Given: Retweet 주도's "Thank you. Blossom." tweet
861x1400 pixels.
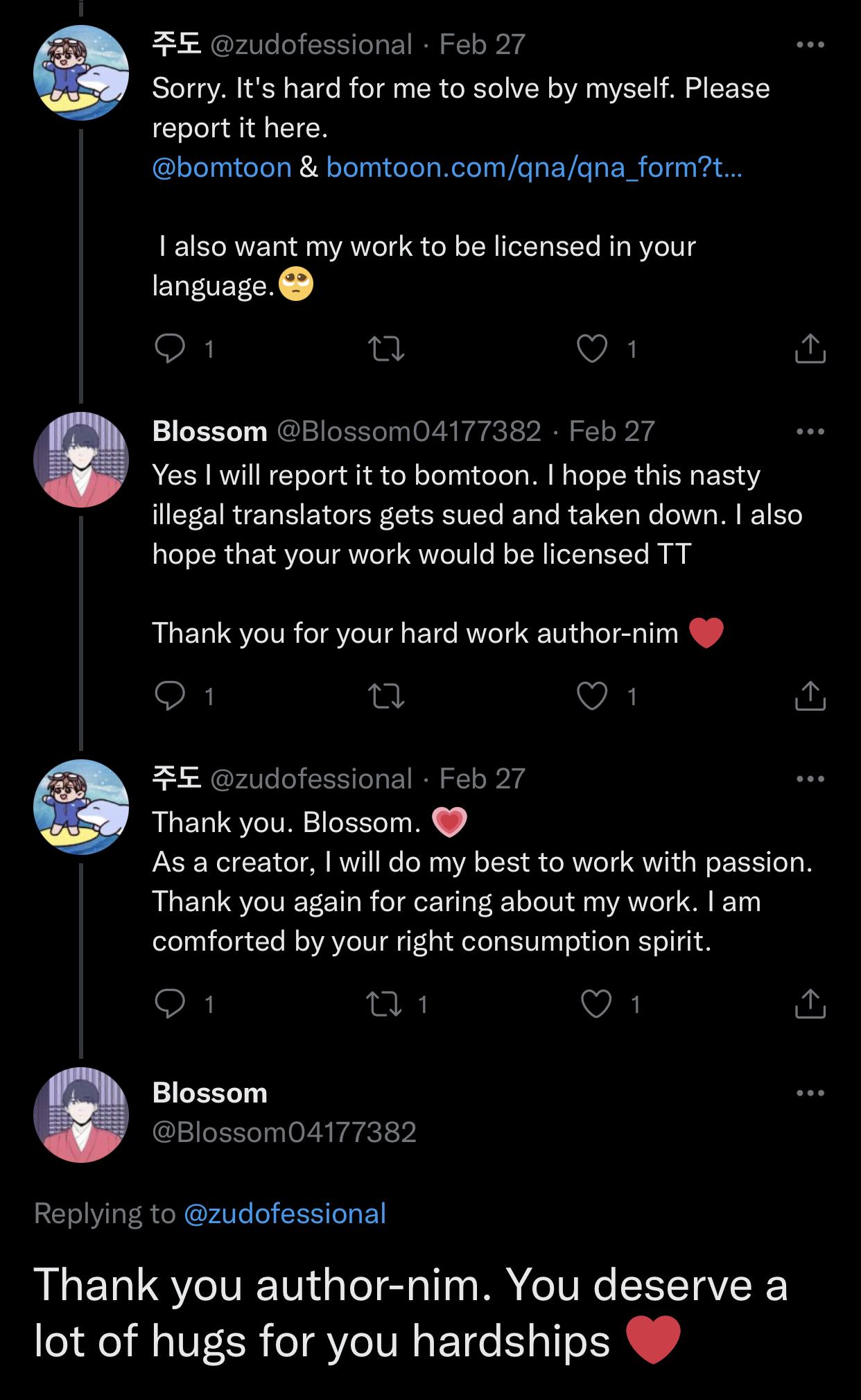Looking at the screenshot, I should coord(385,1003).
